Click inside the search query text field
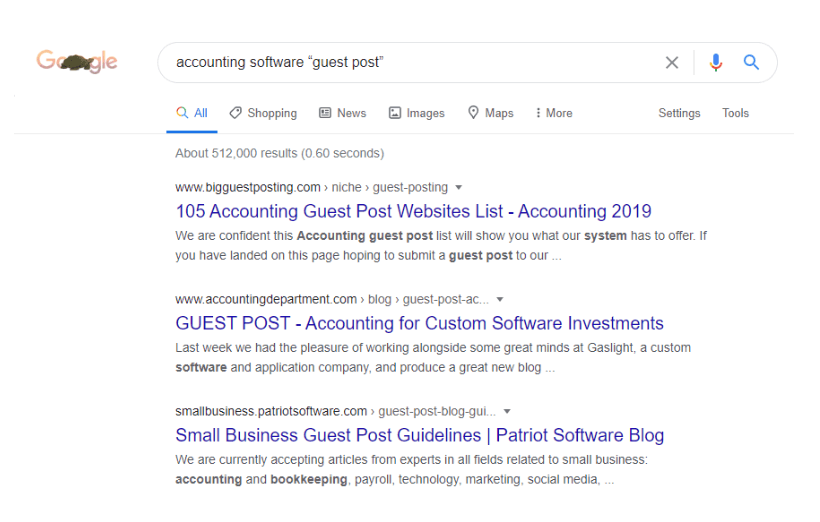820x522 pixels. coord(413,62)
